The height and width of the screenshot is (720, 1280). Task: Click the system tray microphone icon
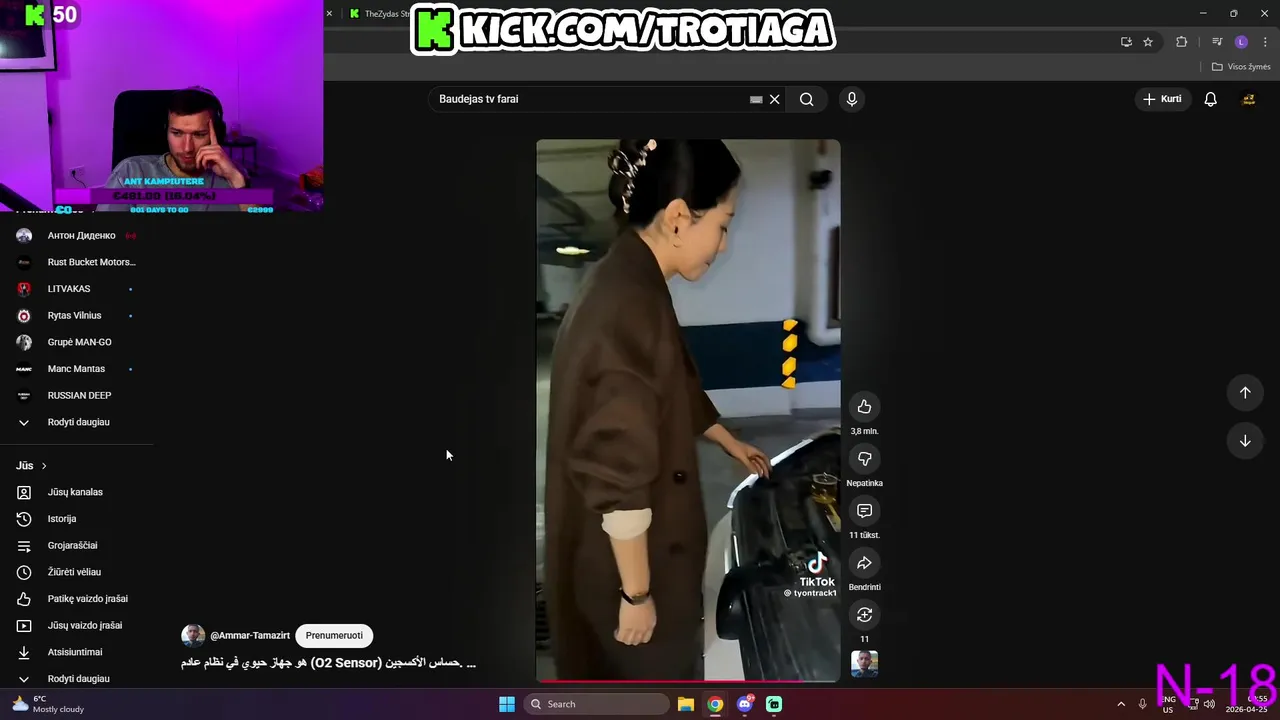(x=1143, y=704)
